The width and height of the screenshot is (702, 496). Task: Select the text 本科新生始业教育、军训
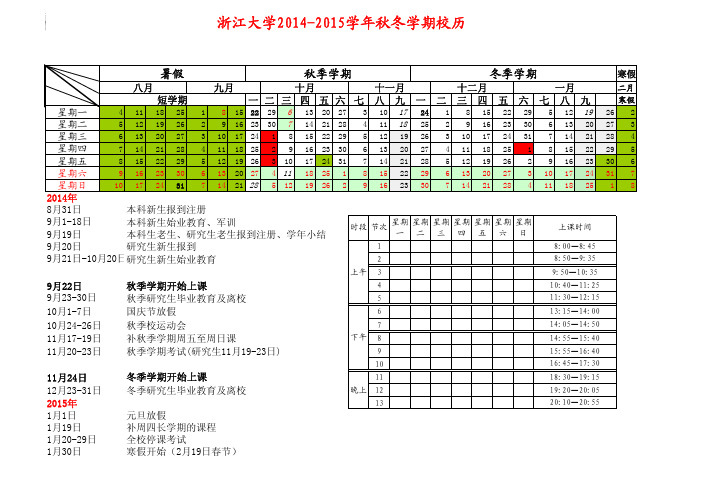pos(181,222)
